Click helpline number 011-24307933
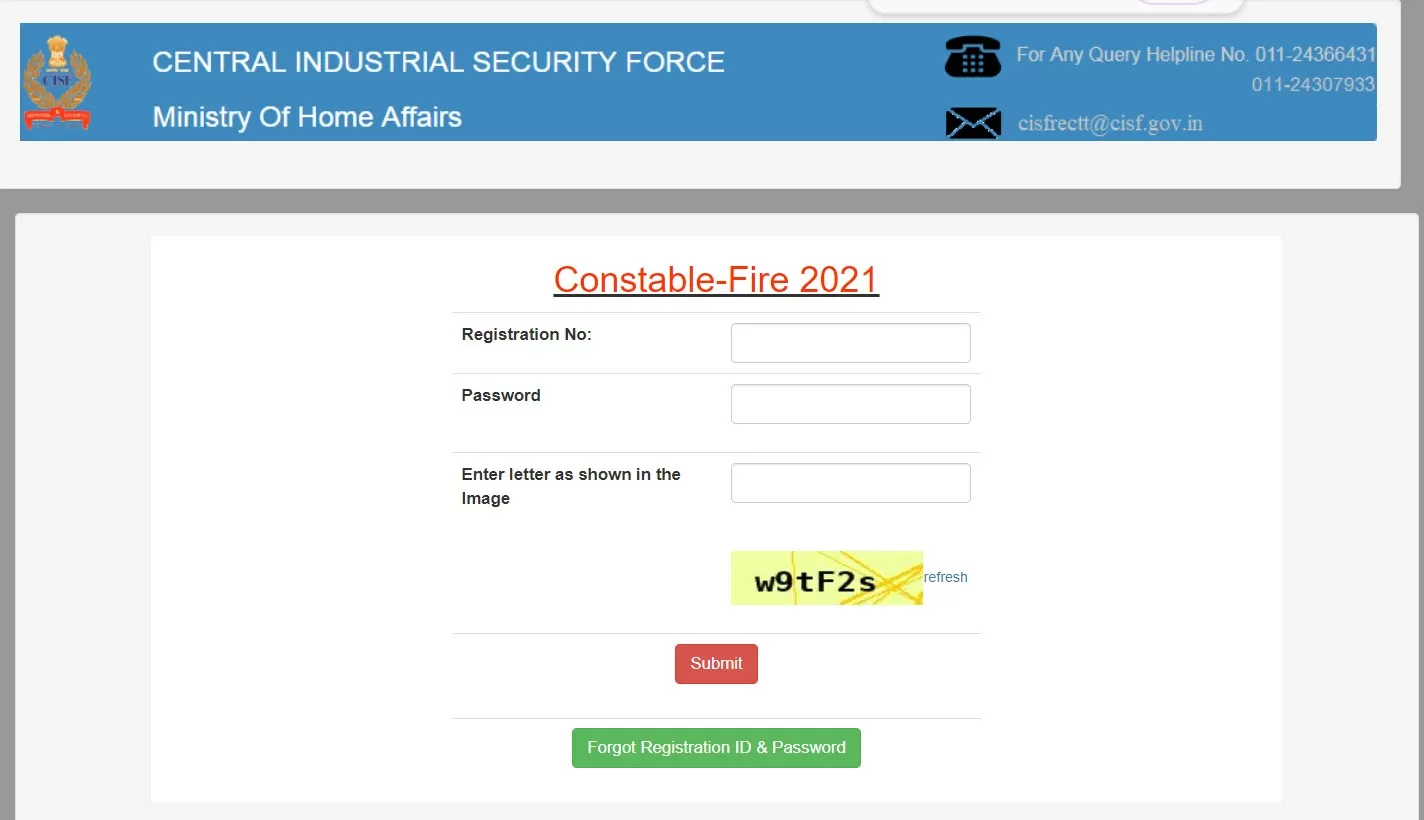The image size is (1424, 820). 1313,85
